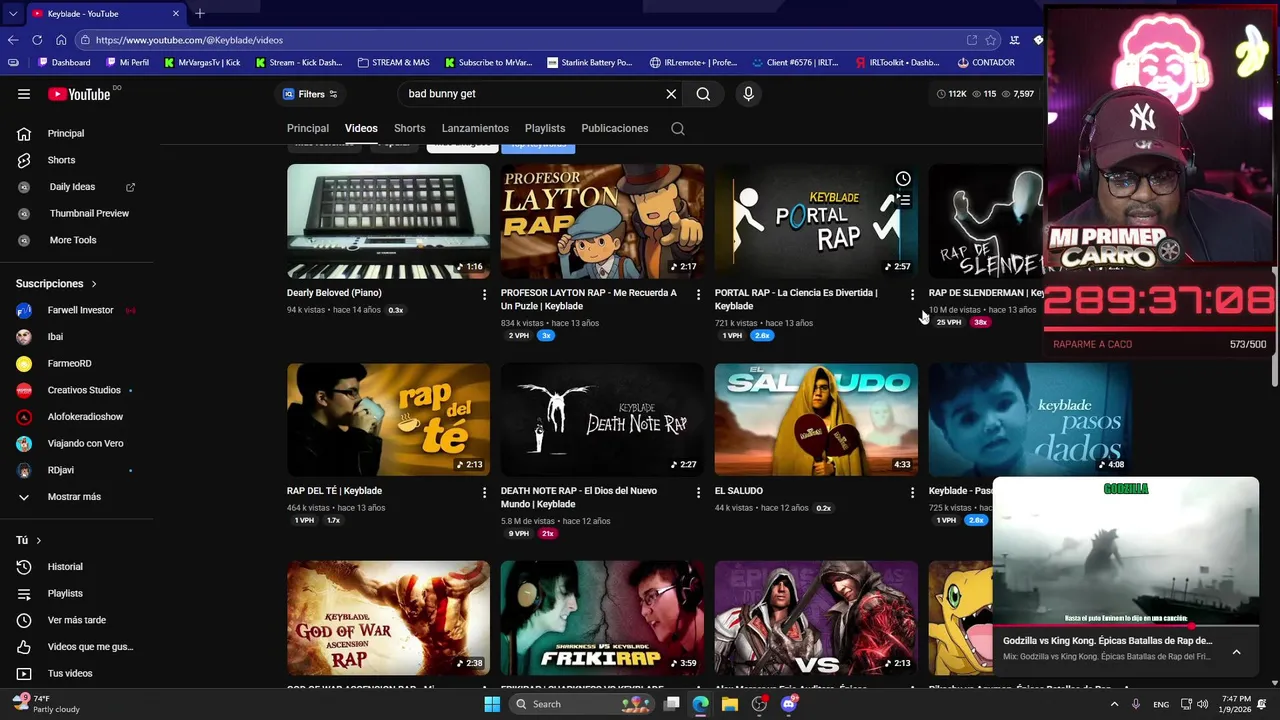Open the CONTADOR bookmark

click(x=986, y=62)
